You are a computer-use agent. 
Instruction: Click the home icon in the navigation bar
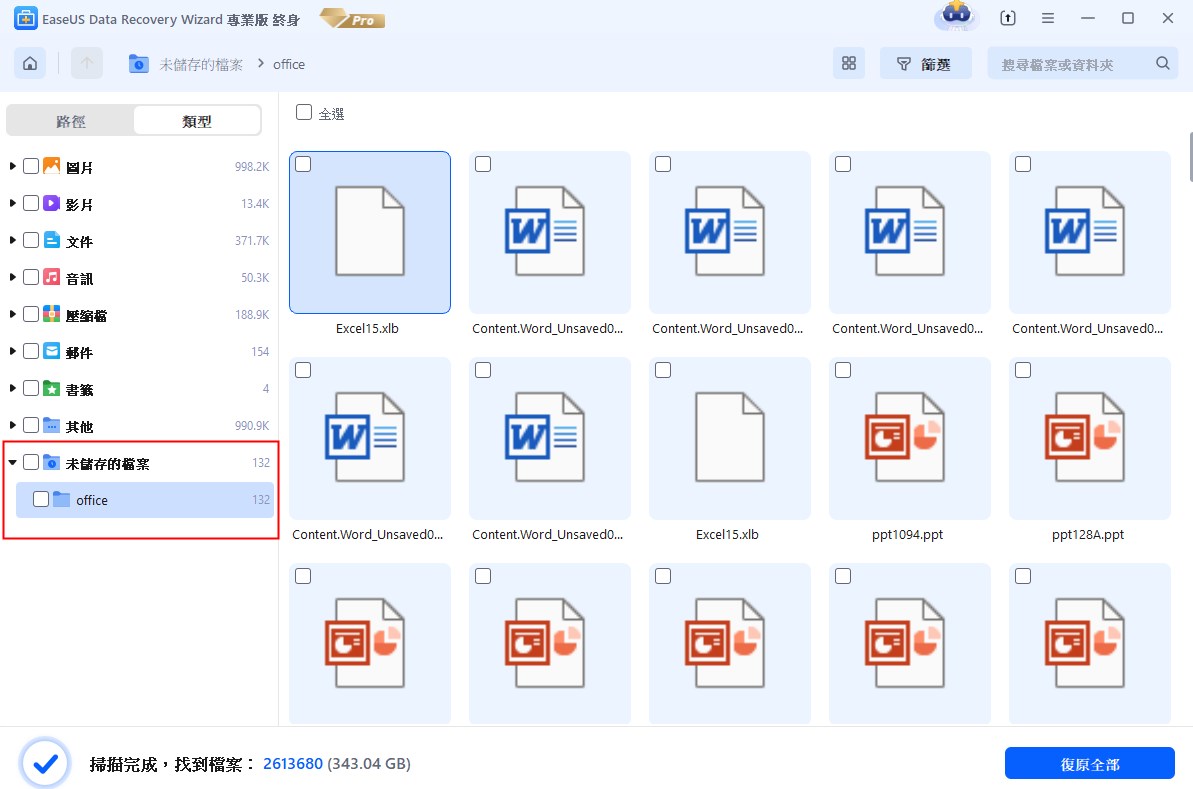click(x=29, y=62)
